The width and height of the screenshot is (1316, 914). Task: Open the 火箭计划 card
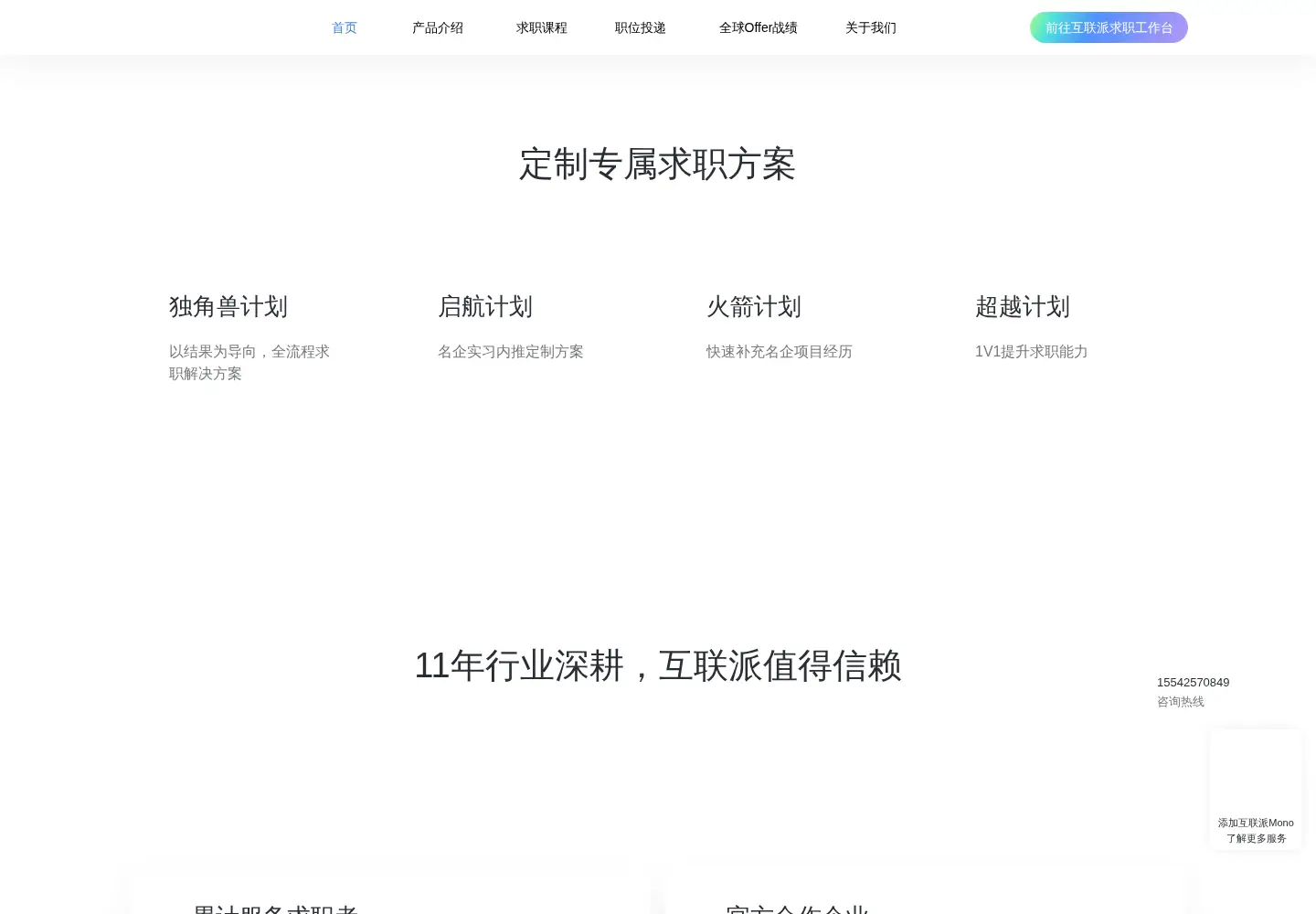(x=754, y=306)
